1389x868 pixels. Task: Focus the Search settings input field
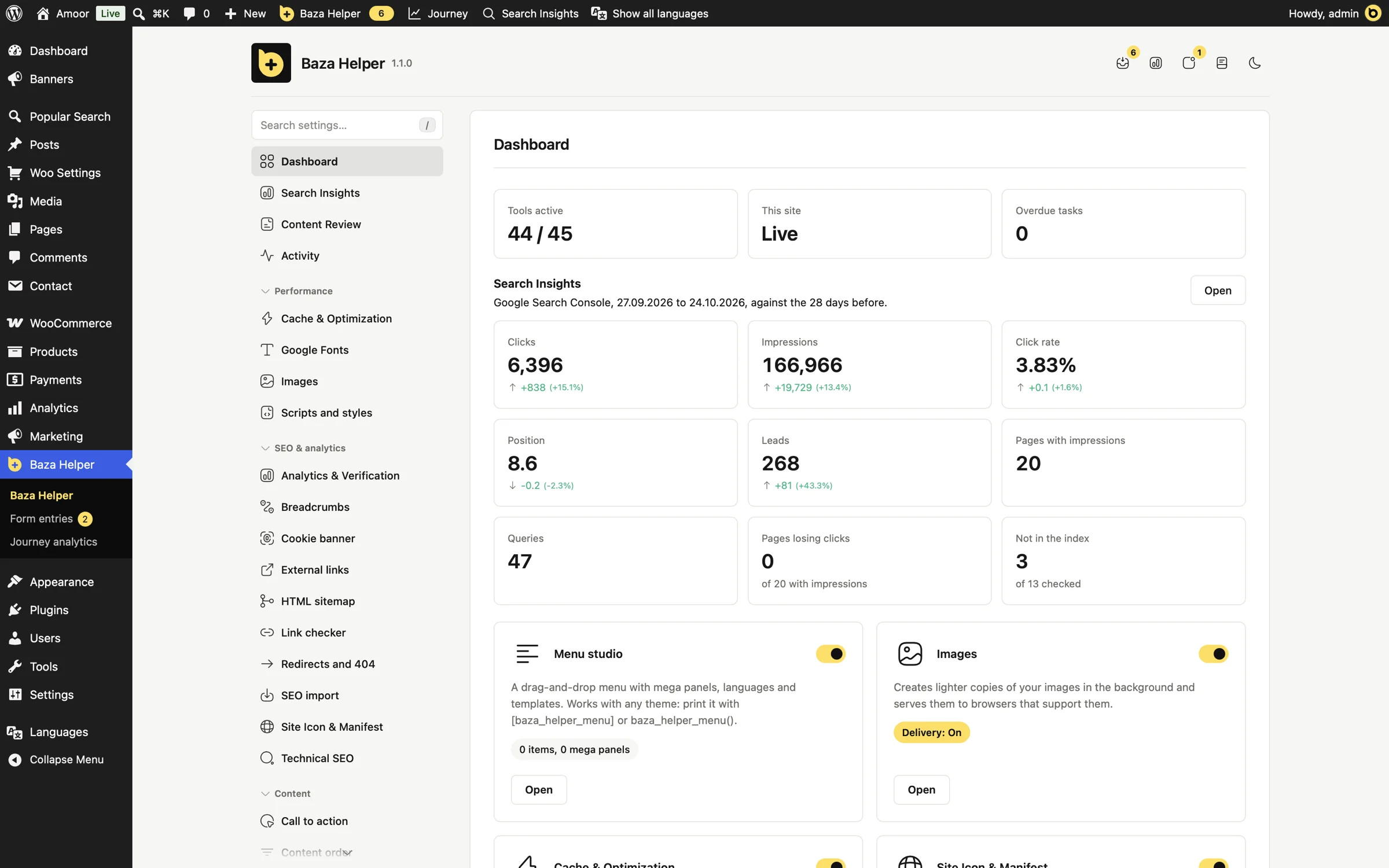(347, 124)
